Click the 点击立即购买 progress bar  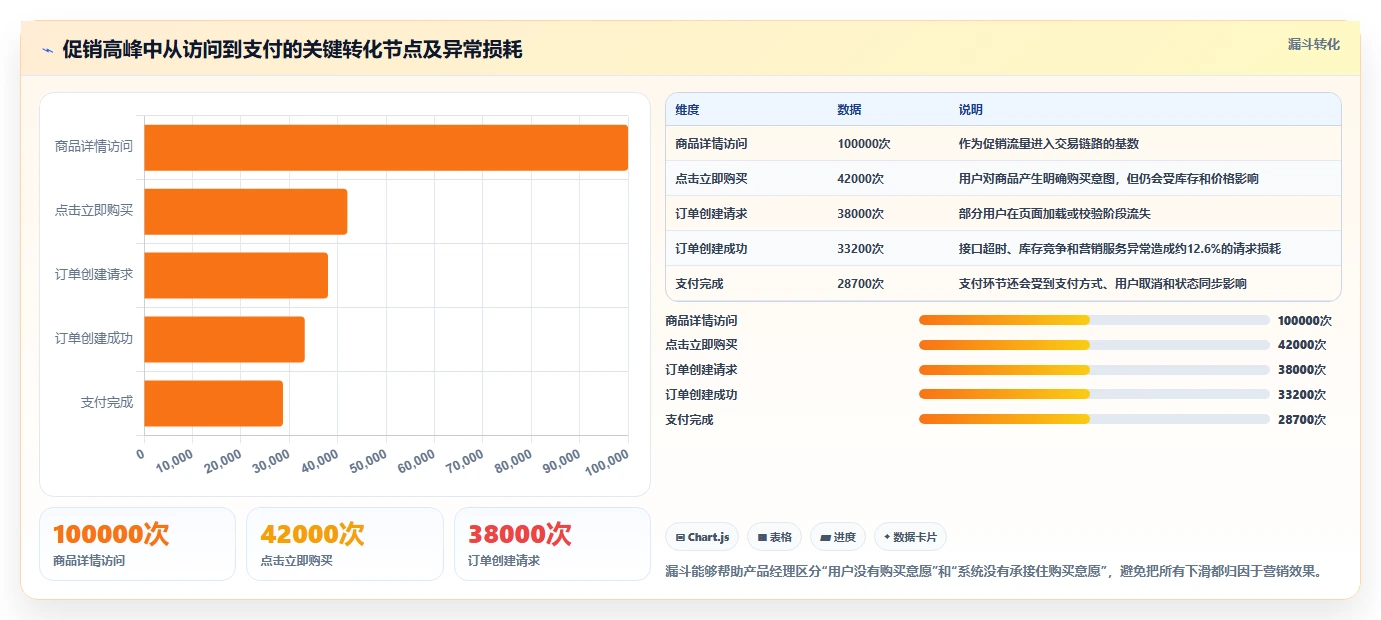click(1094, 345)
